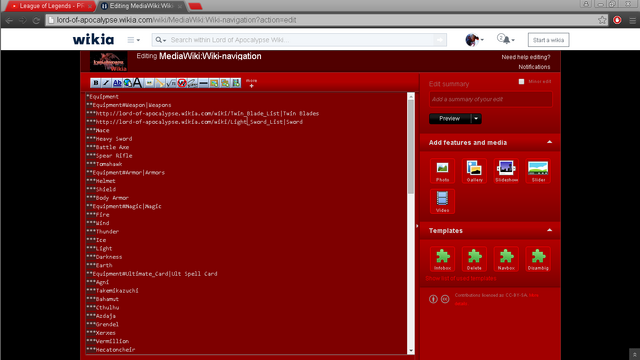This screenshot has width=640, height=360.
Task: Show more toolbar tools with plus
Action: click(251, 83)
